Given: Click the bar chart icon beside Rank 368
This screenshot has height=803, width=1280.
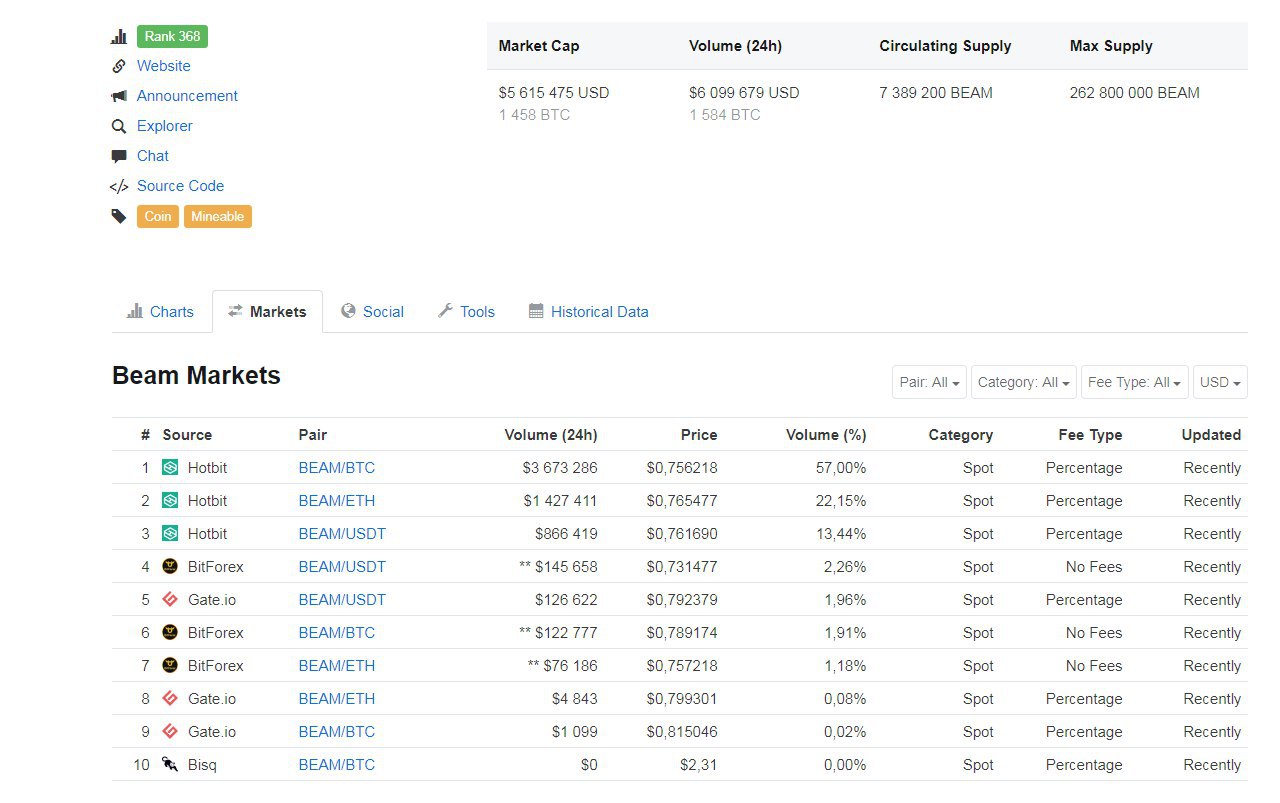Looking at the screenshot, I should [x=119, y=37].
